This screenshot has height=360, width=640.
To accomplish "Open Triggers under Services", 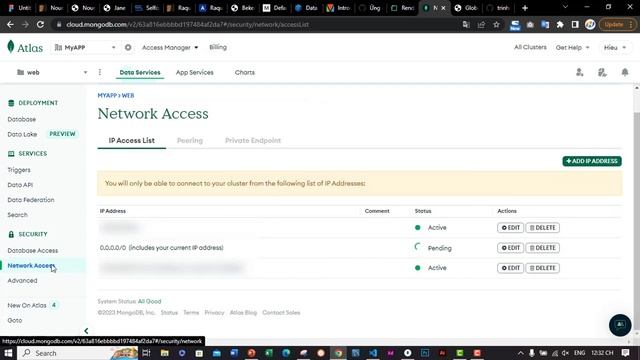I will pyautogui.click(x=19, y=170).
